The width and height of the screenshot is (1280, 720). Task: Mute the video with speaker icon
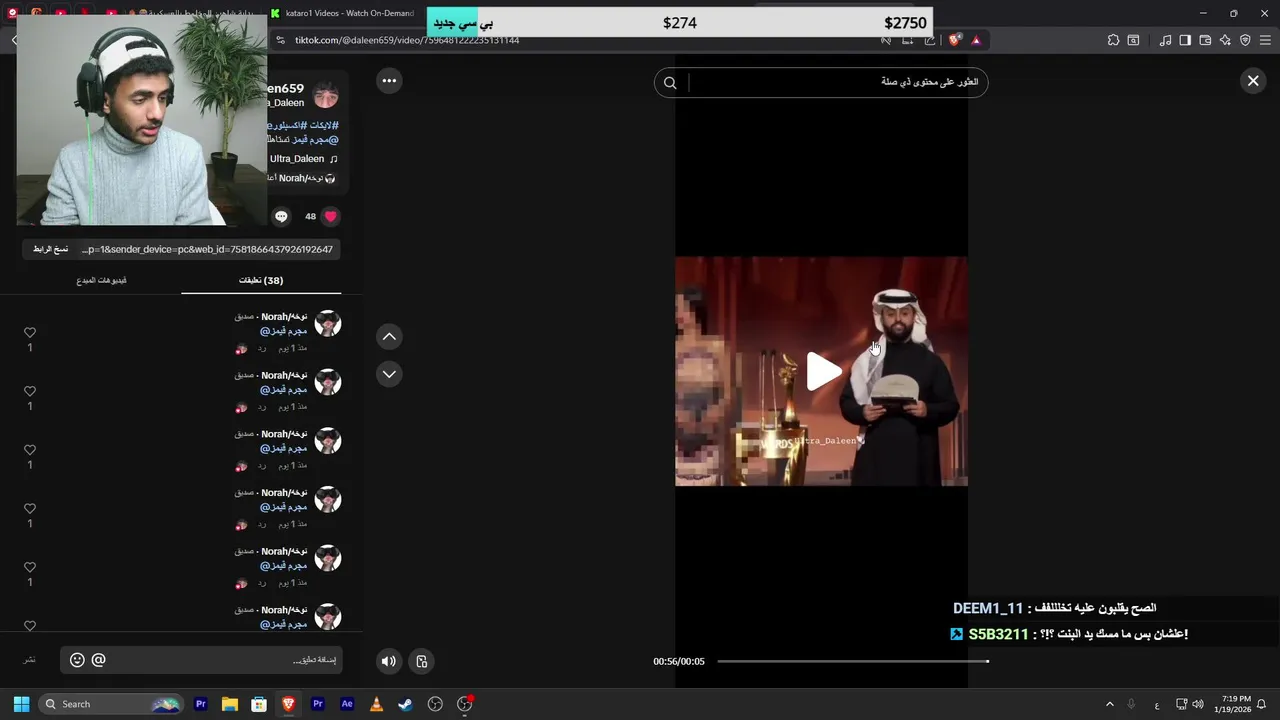pyautogui.click(x=389, y=661)
